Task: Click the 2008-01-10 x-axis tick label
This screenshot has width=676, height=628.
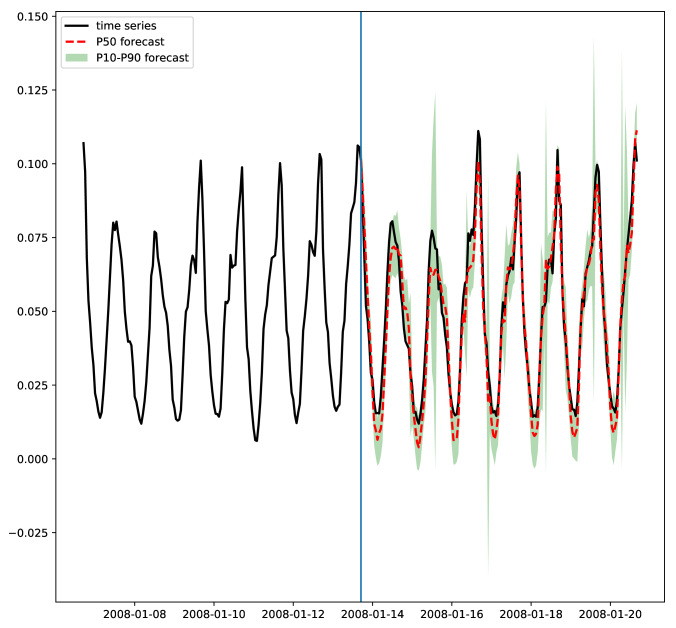Action: click(x=214, y=614)
